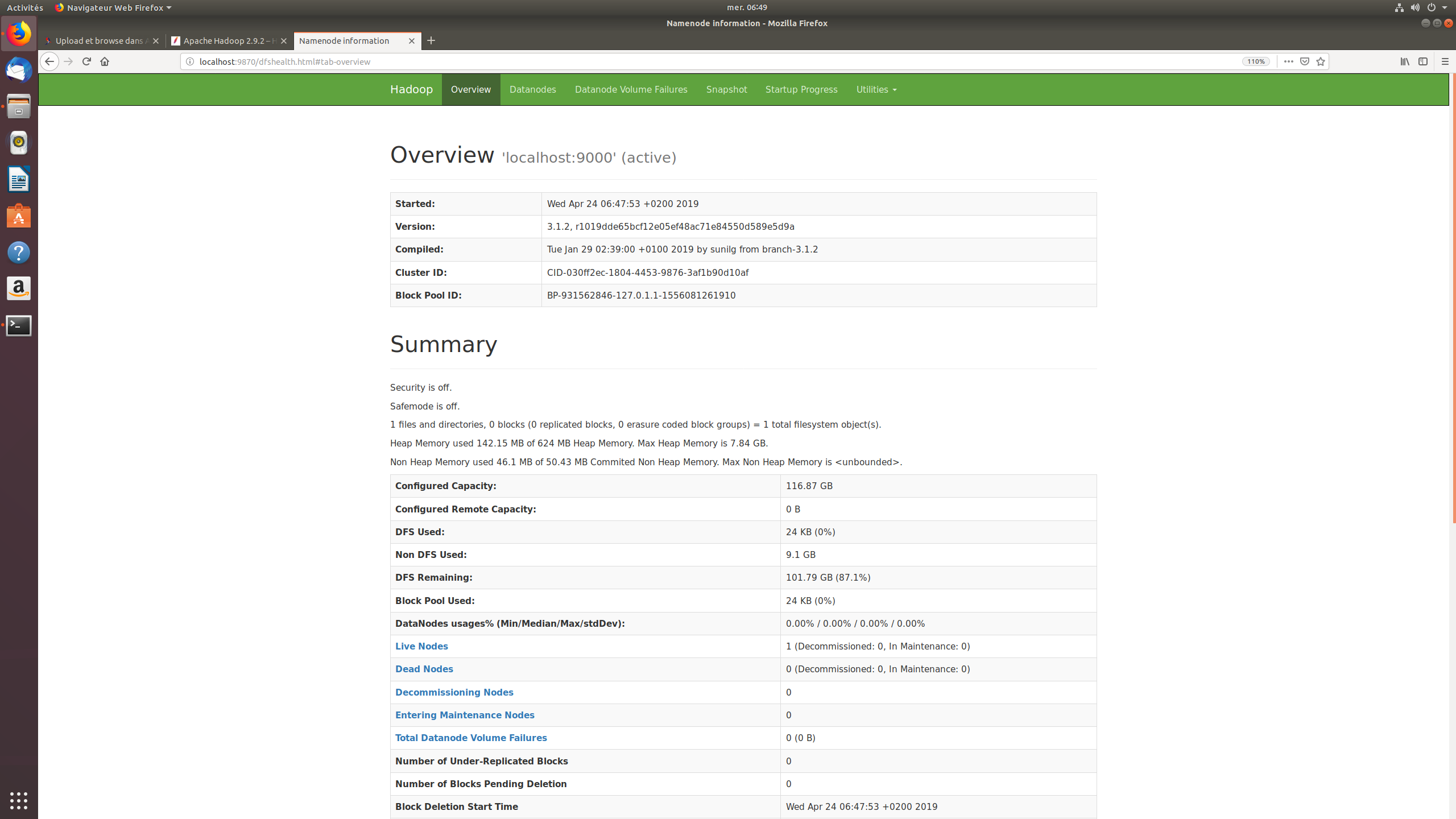Open Total Datanode Volume Failures link

pos(471,738)
